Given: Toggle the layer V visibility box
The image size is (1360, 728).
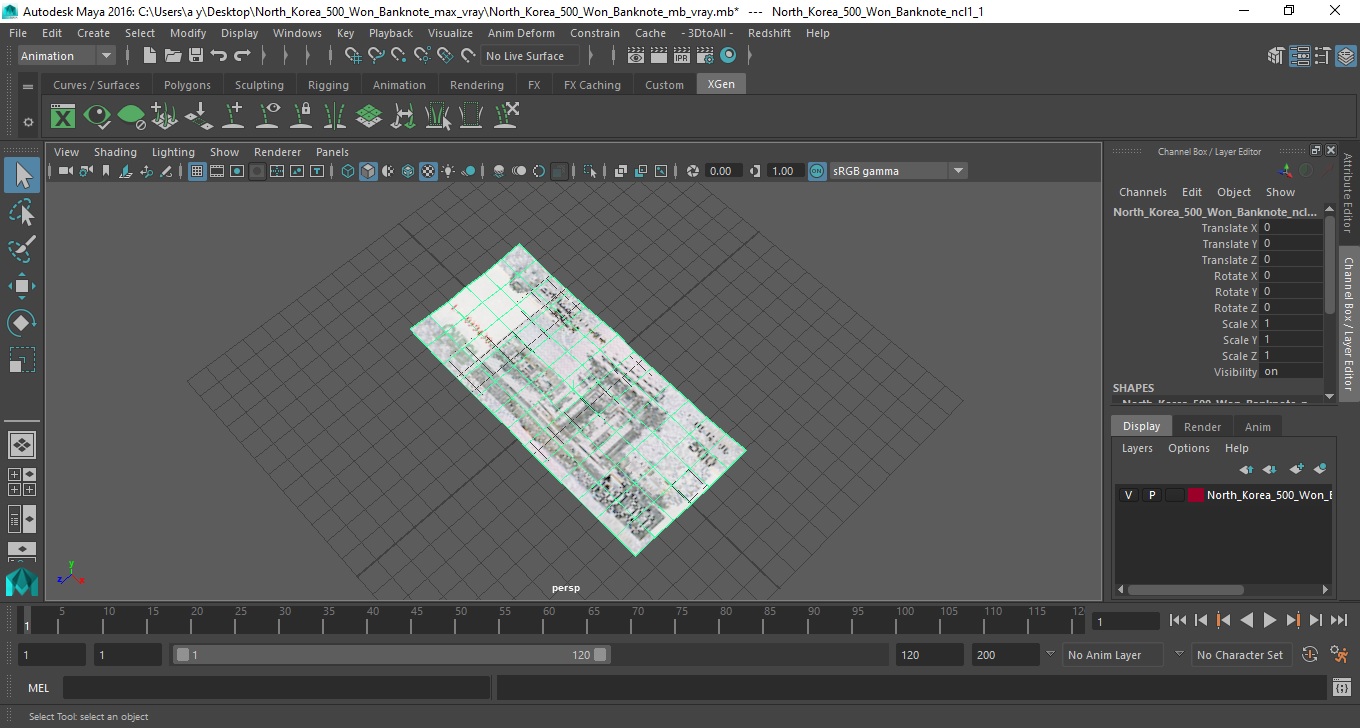Looking at the screenshot, I should point(1129,495).
